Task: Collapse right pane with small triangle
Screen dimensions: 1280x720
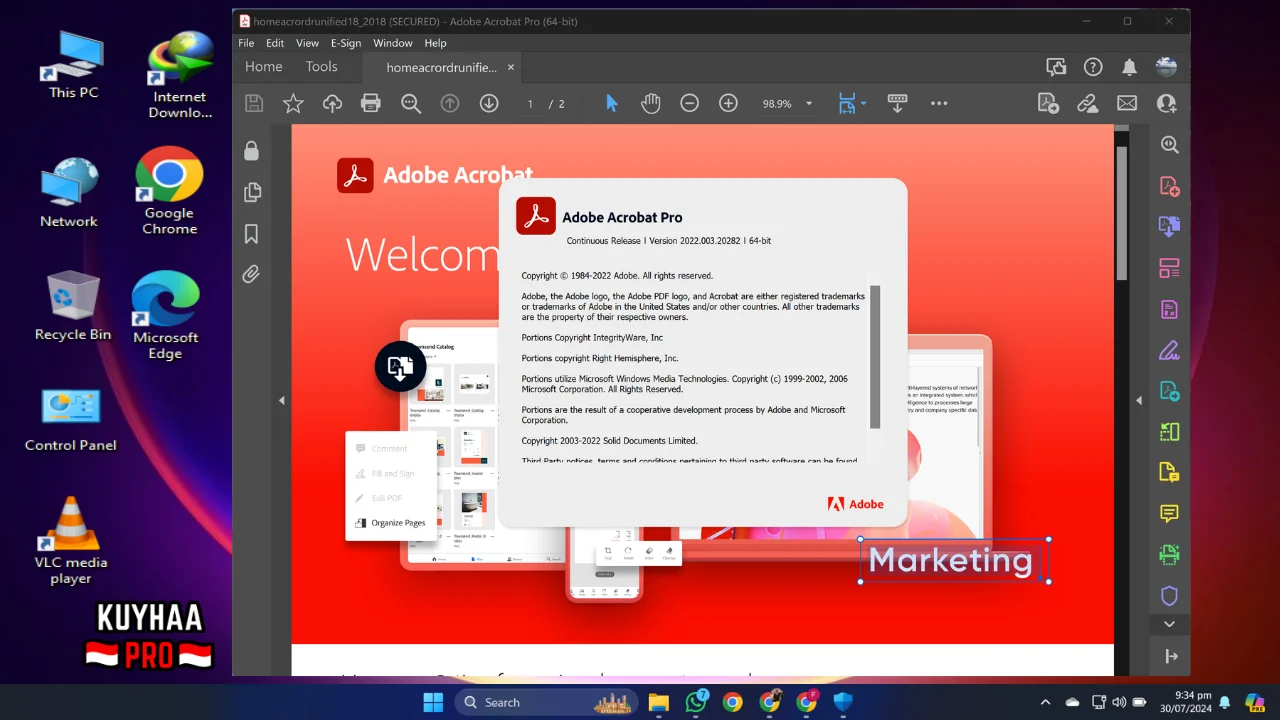Action: pos(1139,400)
